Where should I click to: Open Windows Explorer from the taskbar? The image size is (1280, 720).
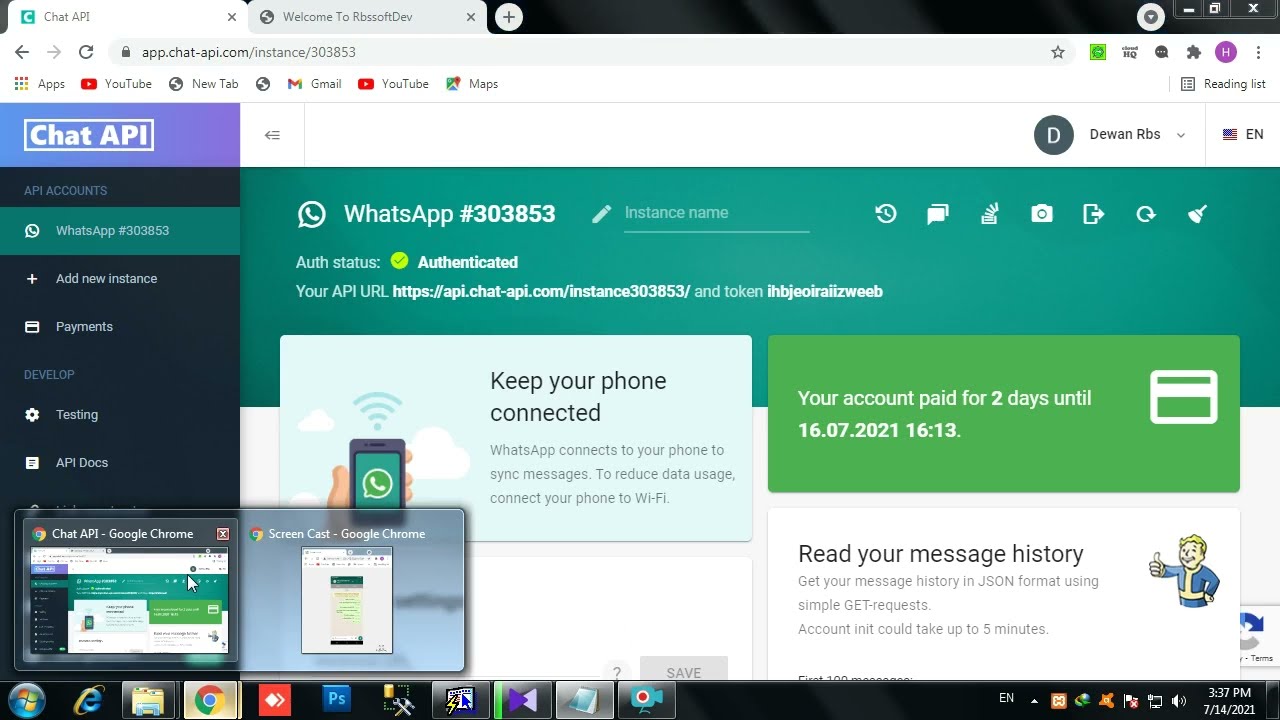[x=148, y=700]
